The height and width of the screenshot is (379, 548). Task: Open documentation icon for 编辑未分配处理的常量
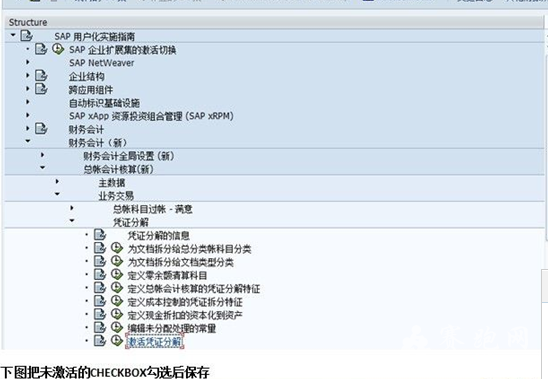[100, 328]
